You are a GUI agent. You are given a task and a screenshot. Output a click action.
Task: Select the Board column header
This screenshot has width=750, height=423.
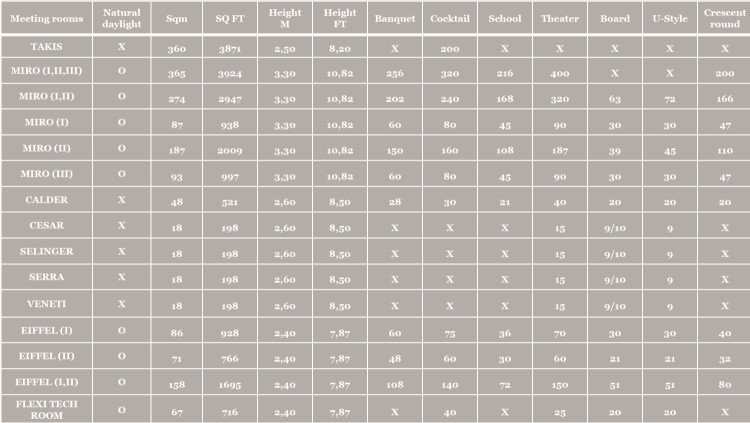point(615,18)
